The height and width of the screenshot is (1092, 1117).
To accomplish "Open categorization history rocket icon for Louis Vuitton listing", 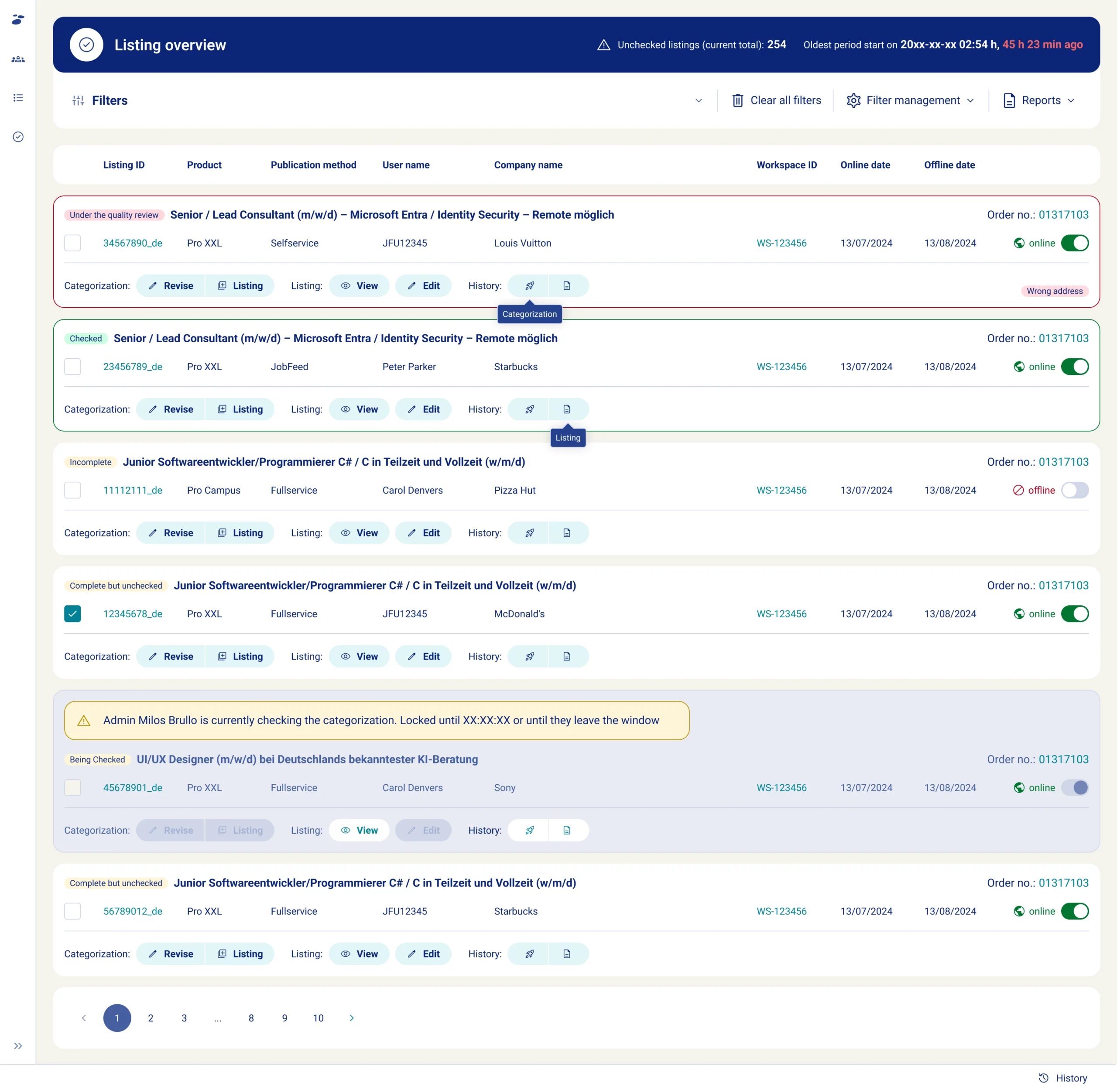I will [x=529, y=285].
